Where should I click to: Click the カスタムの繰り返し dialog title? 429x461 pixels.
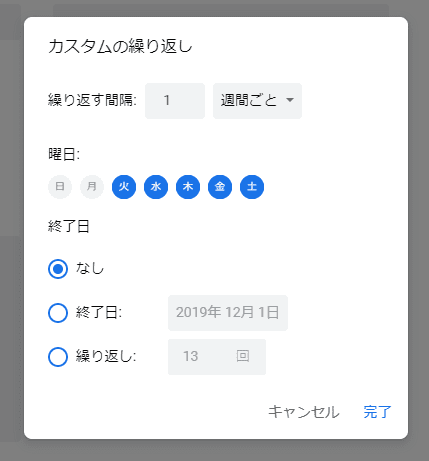pyautogui.click(x=120, y=46)
